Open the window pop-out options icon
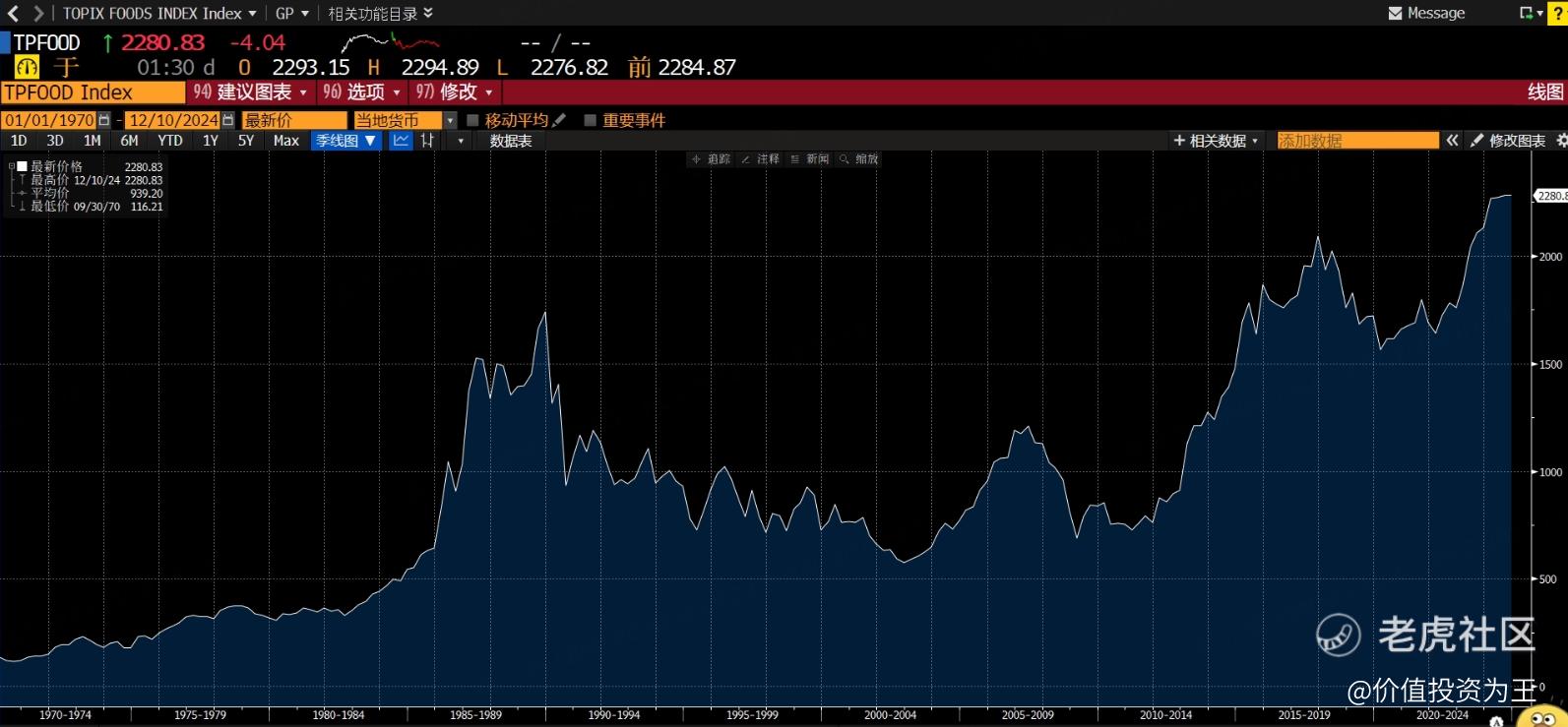 coord(1531,13)
